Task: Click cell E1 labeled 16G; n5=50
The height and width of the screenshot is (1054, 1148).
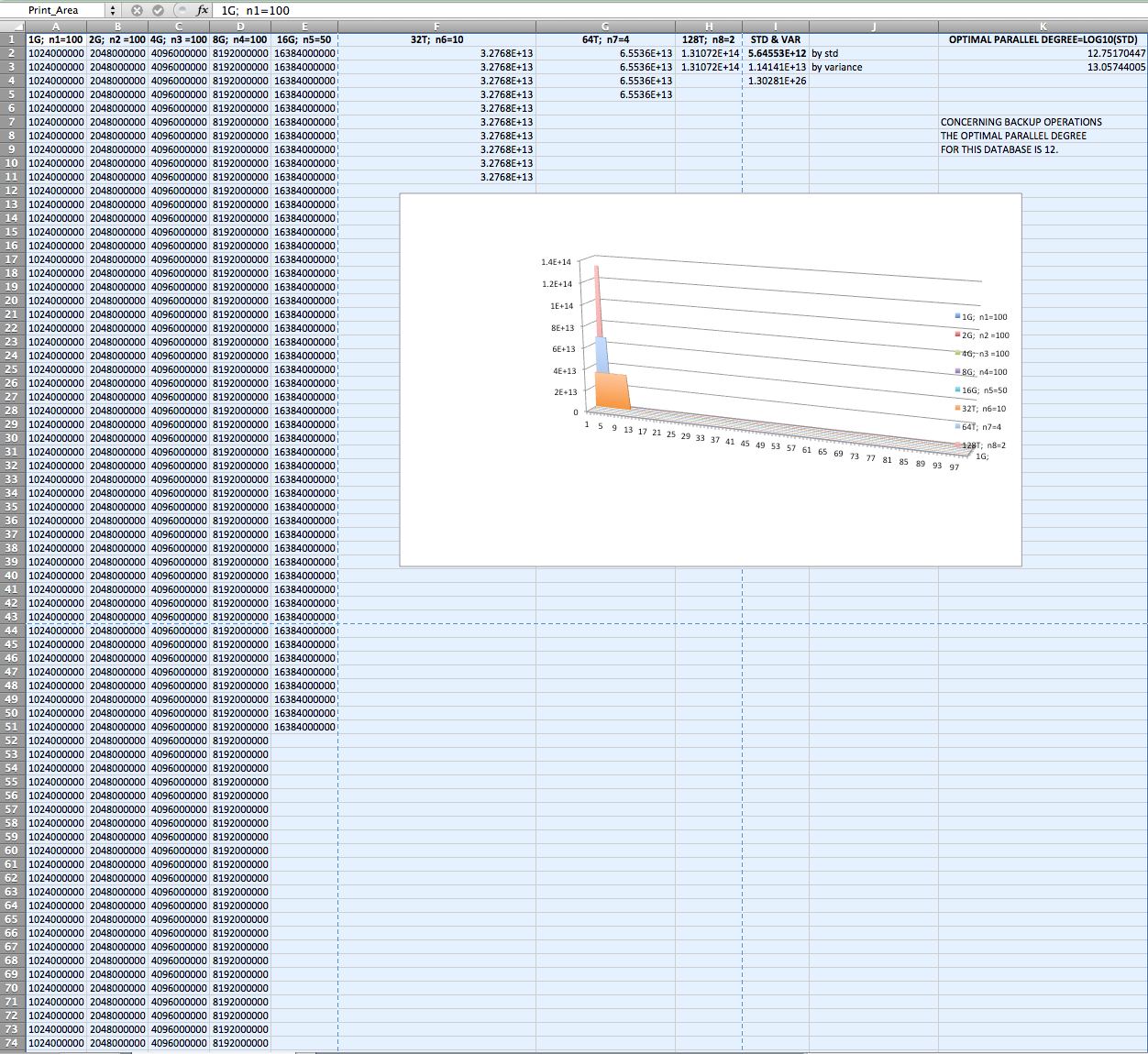Action: click(304, 39)
